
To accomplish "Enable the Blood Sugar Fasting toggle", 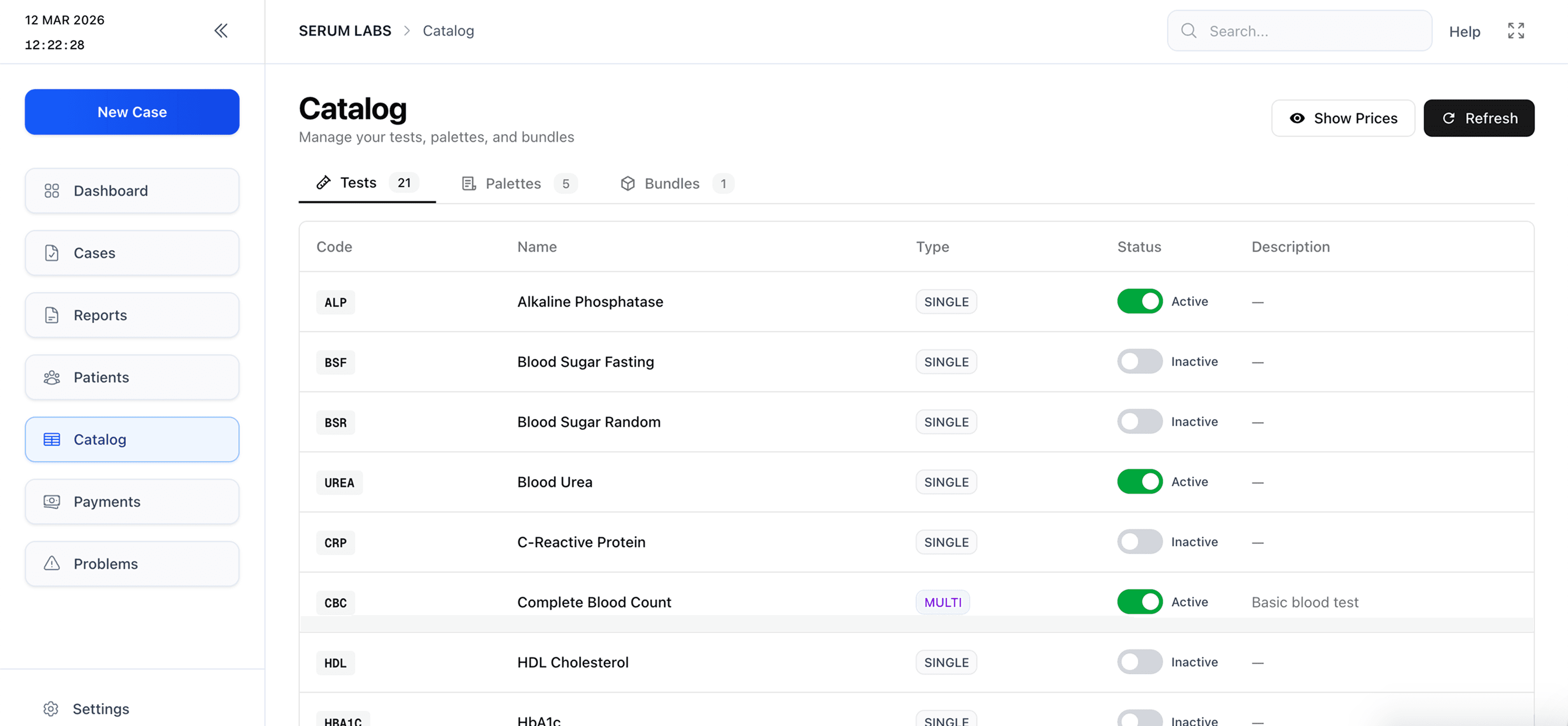I will (x=1140, y=362).
